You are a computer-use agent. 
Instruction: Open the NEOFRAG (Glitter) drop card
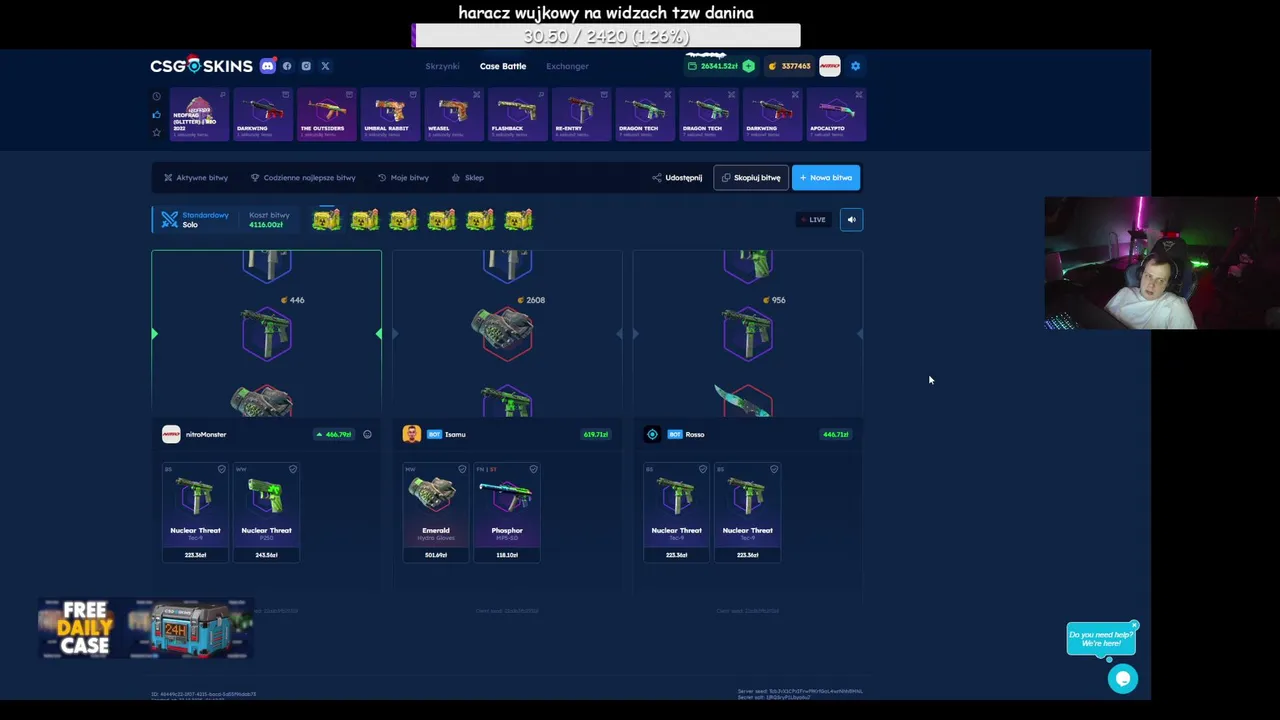point(198,115)
